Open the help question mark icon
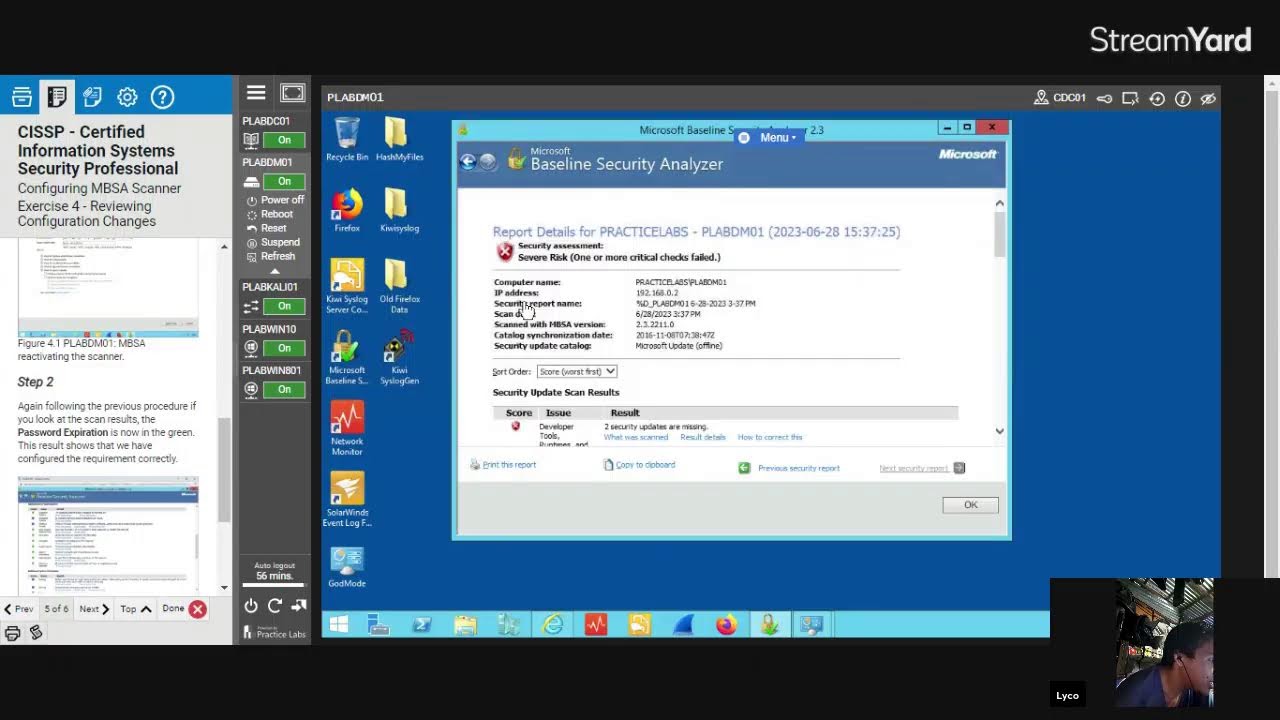Screen dimensions: 1280x720 point(162,97)
